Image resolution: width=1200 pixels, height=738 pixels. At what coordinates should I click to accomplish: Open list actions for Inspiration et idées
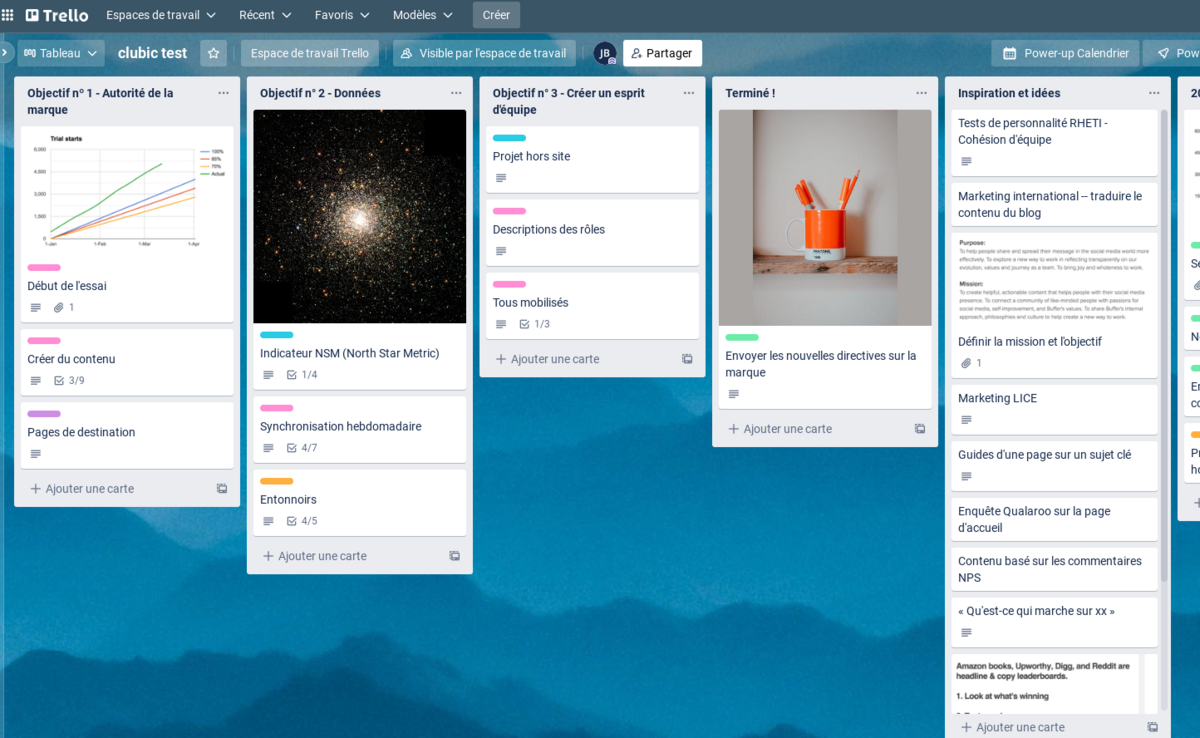(x=1154, y=93)
